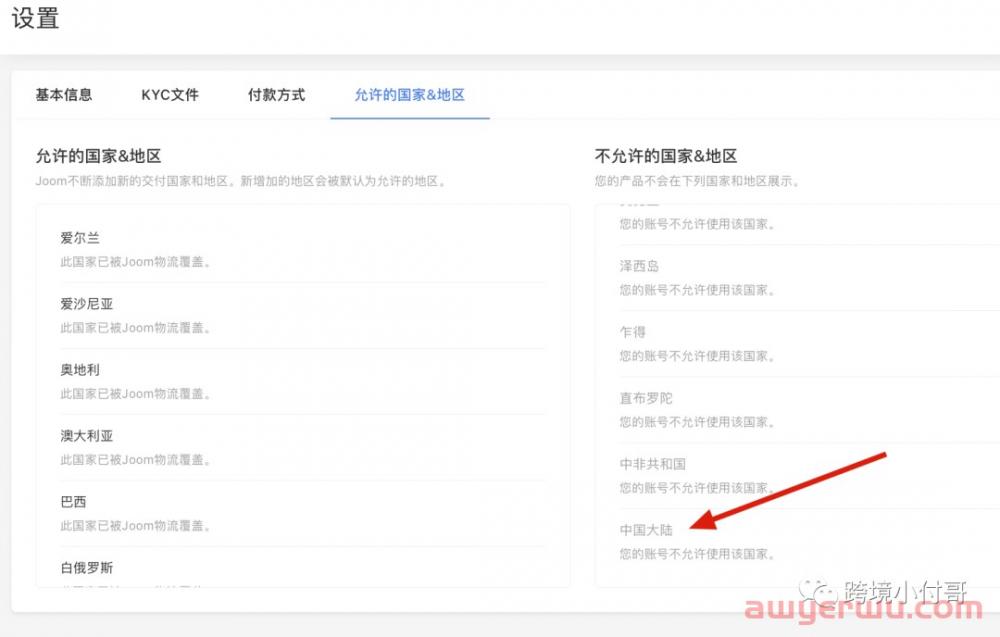Click the Joom物流覆盖 note under 爱尔兰
This screenshot has height=637, width=1000.
click(x=136, y=262)
